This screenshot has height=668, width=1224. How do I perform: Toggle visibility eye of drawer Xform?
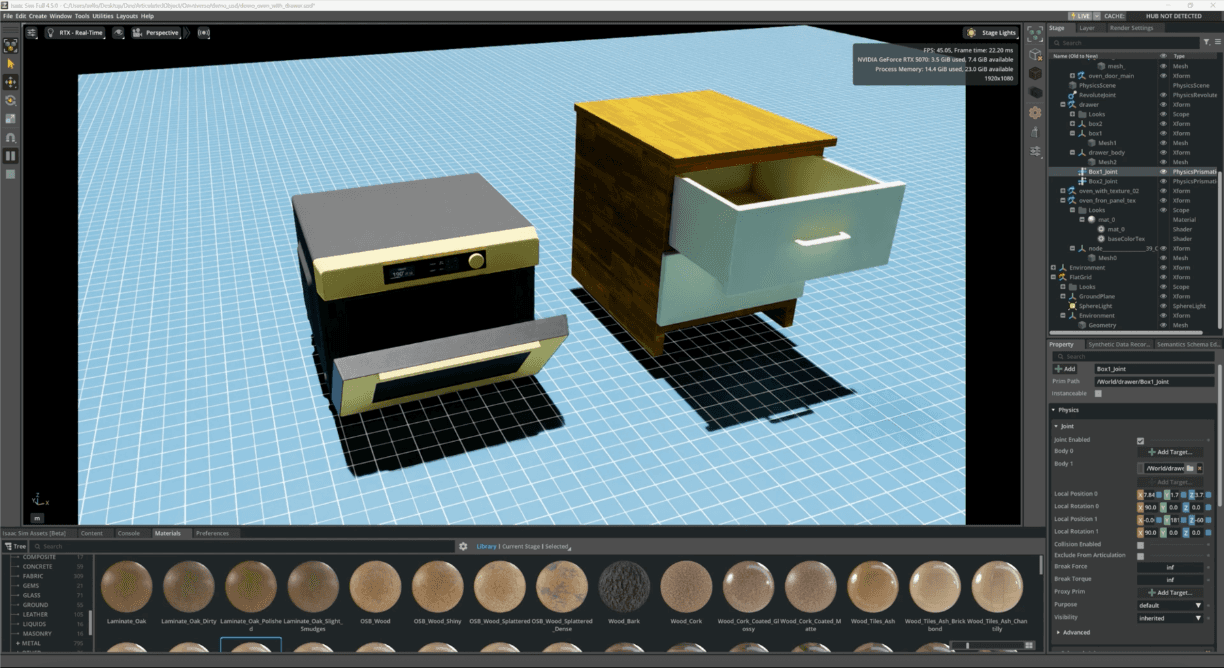pyautogui.click(x=1163, y=104)
